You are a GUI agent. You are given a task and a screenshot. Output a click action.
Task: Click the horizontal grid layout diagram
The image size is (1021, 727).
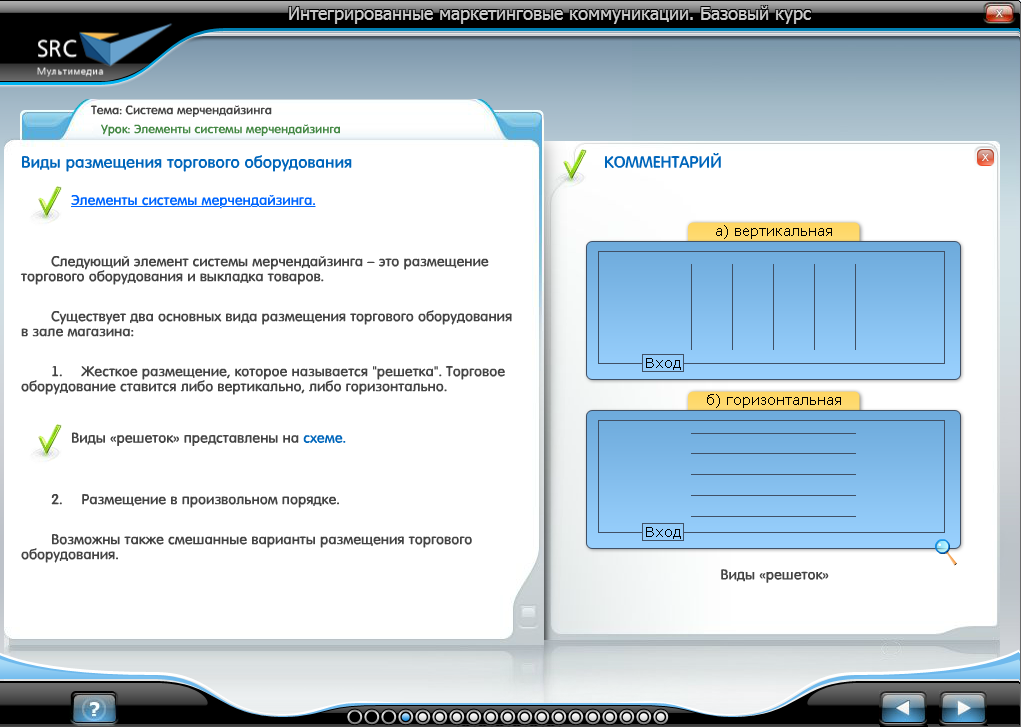774,479
